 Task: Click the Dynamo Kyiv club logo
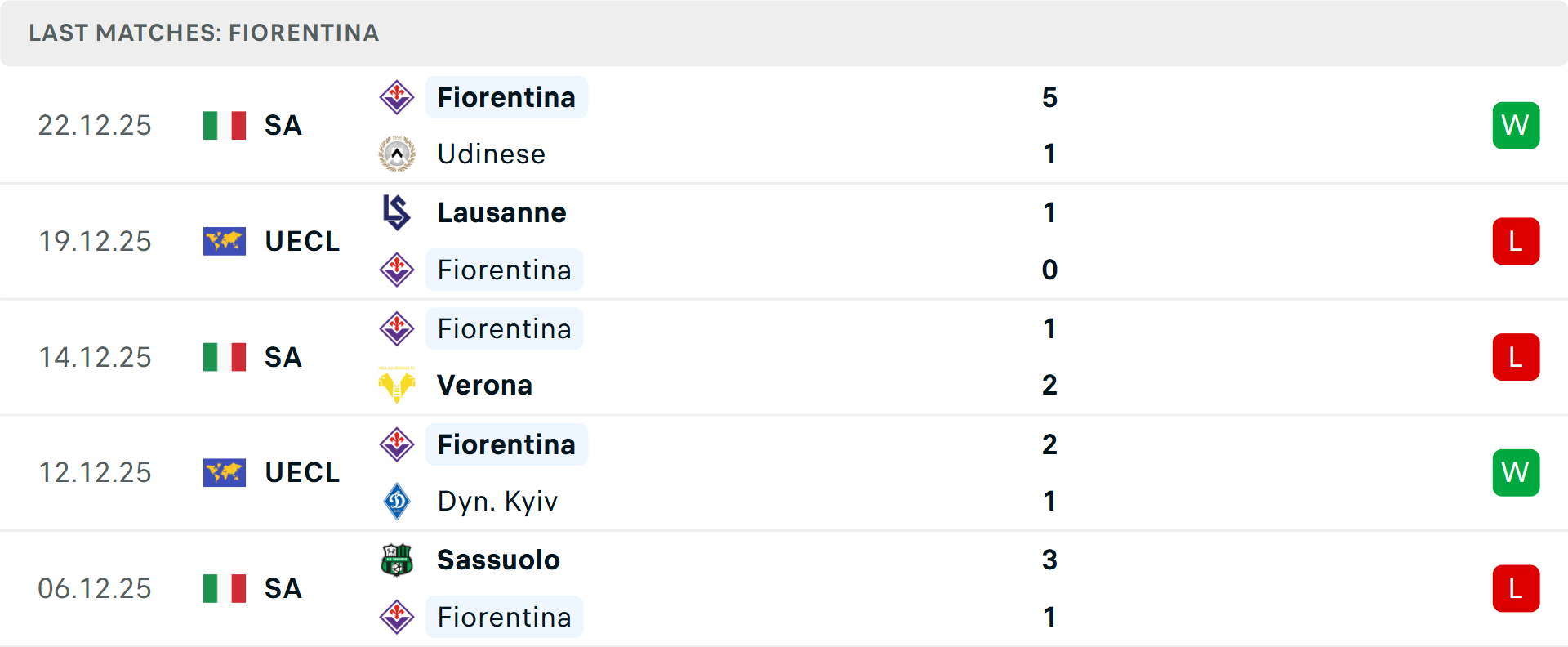397,501
